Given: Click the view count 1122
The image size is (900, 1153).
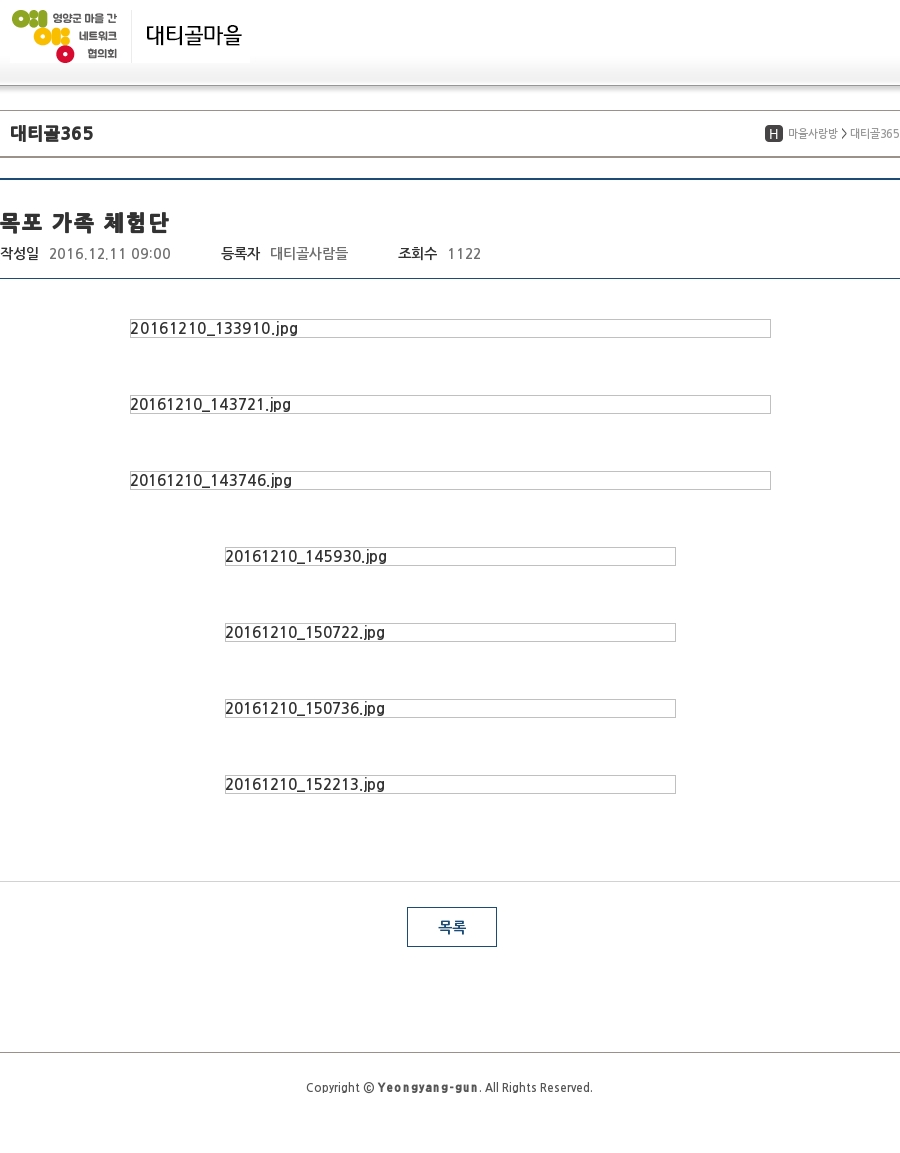Looking at the screenshot, I should tap(464, 254).
